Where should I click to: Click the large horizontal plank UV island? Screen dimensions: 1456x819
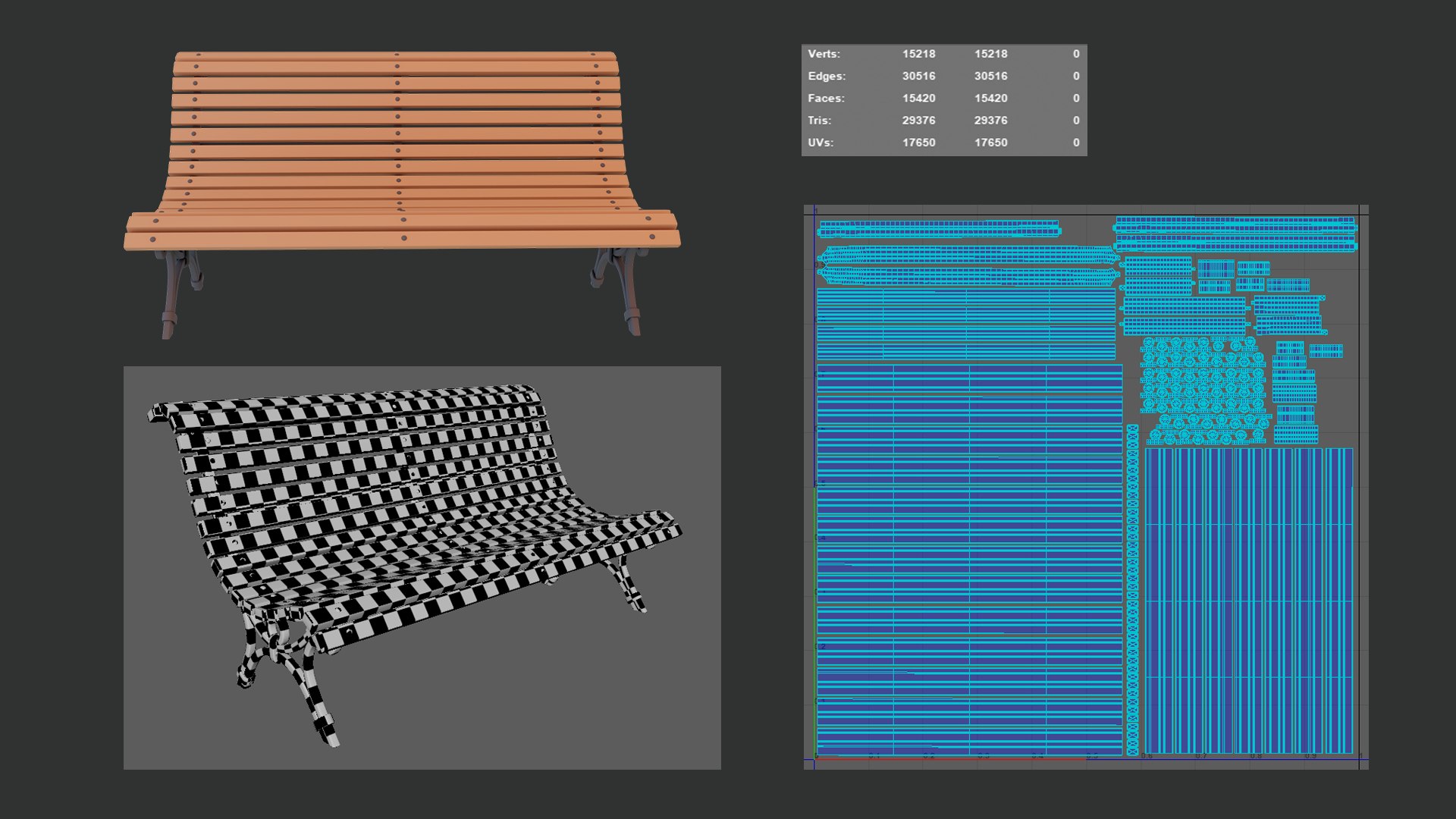point(969,560)
